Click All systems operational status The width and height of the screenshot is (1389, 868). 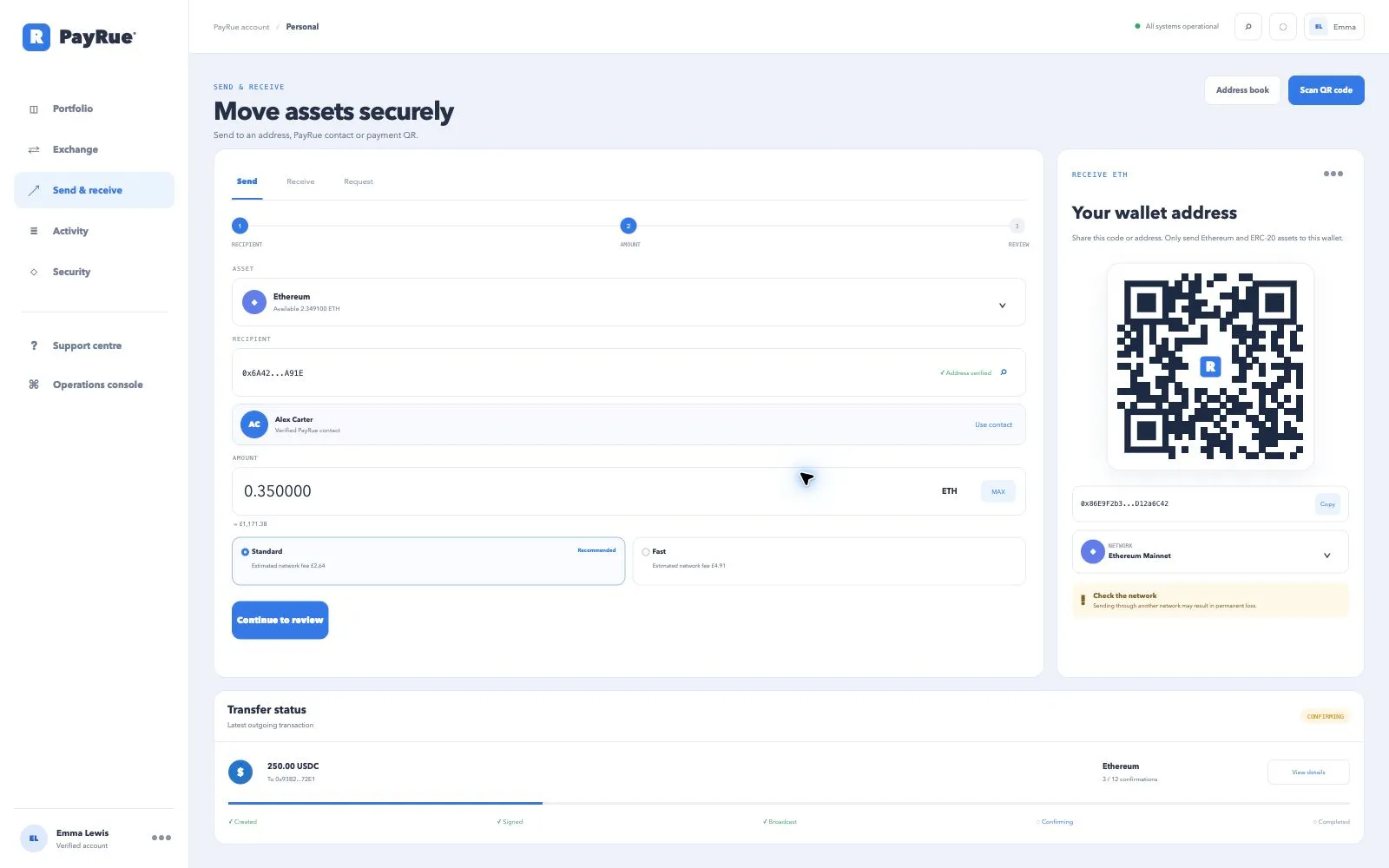click(1176, 27)
